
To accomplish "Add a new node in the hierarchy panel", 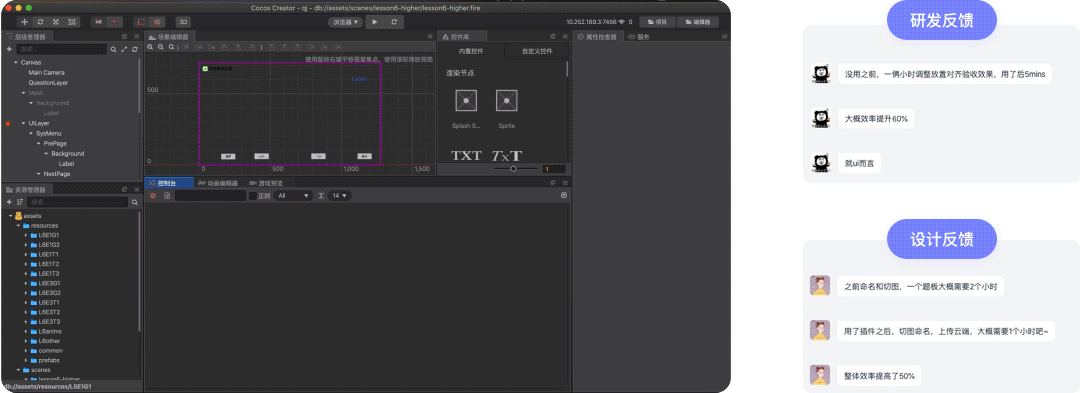I will click(x=9, y=50).
